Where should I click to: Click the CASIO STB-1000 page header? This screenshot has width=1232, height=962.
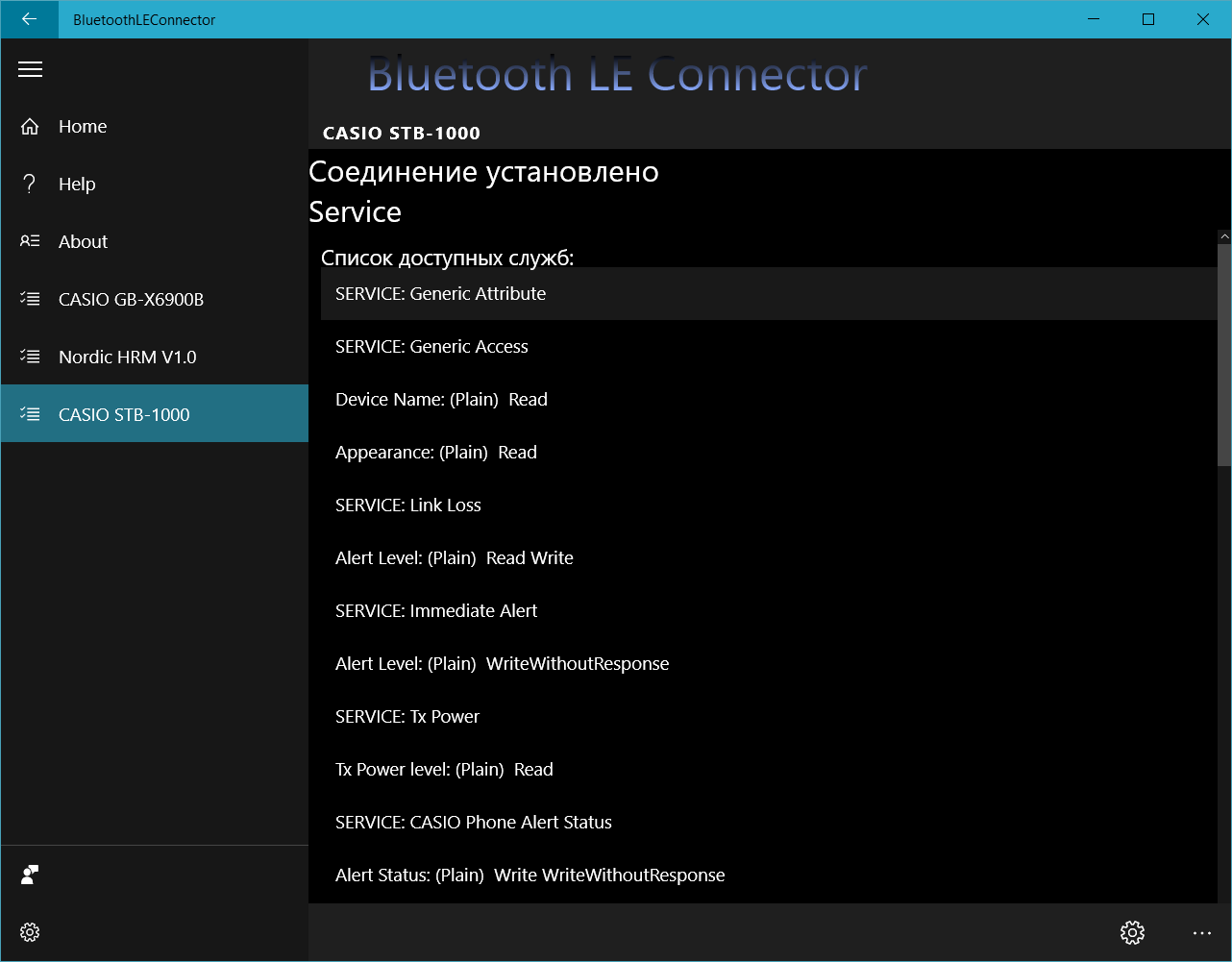click(402, 134)
